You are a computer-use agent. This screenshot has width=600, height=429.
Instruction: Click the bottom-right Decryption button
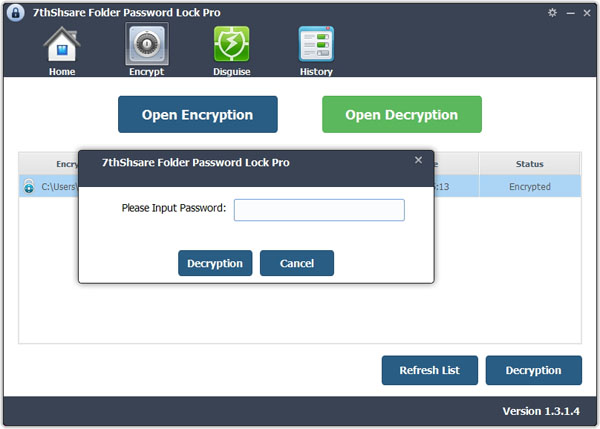[x=534, y=370]
